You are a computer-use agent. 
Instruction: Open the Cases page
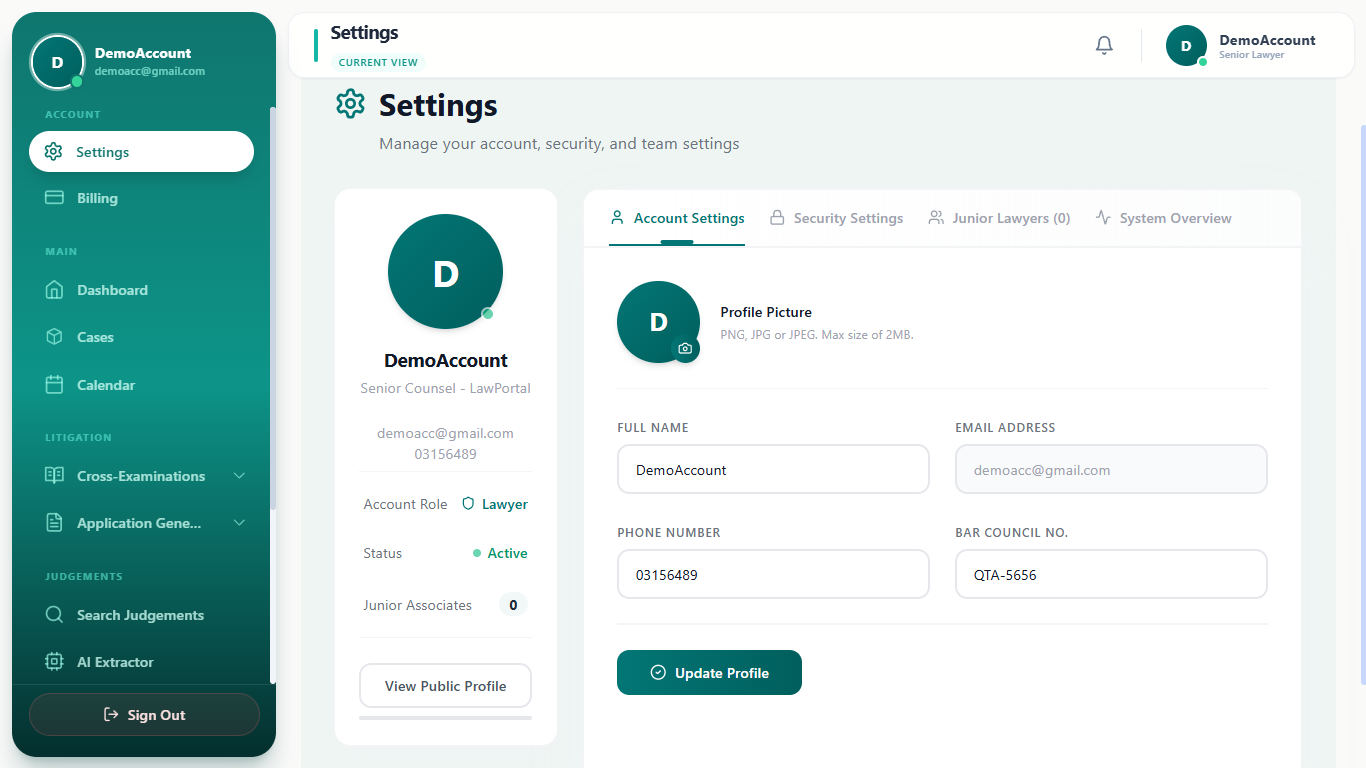141,337
